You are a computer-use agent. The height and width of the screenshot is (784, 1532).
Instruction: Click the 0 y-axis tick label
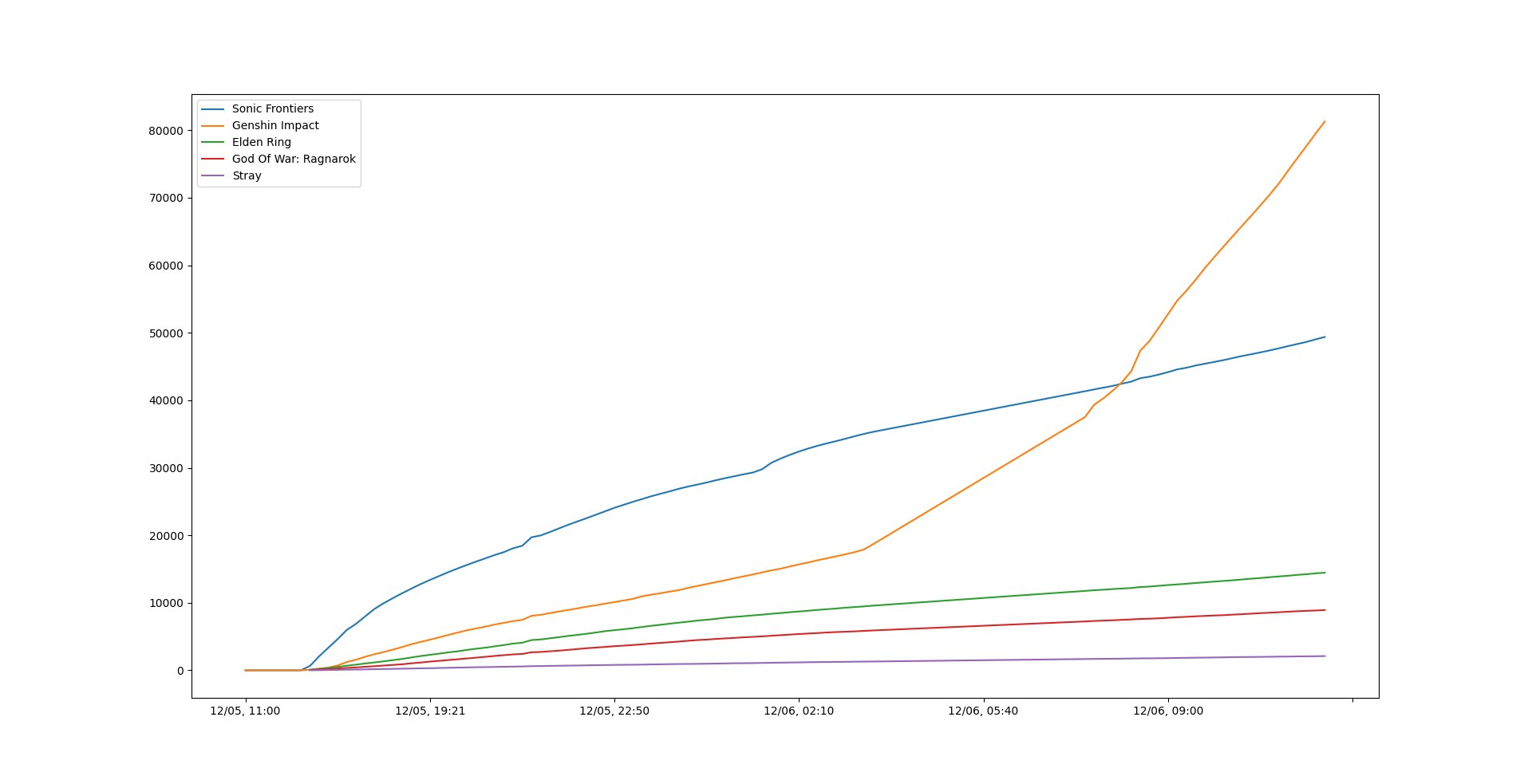pos(180,671)
